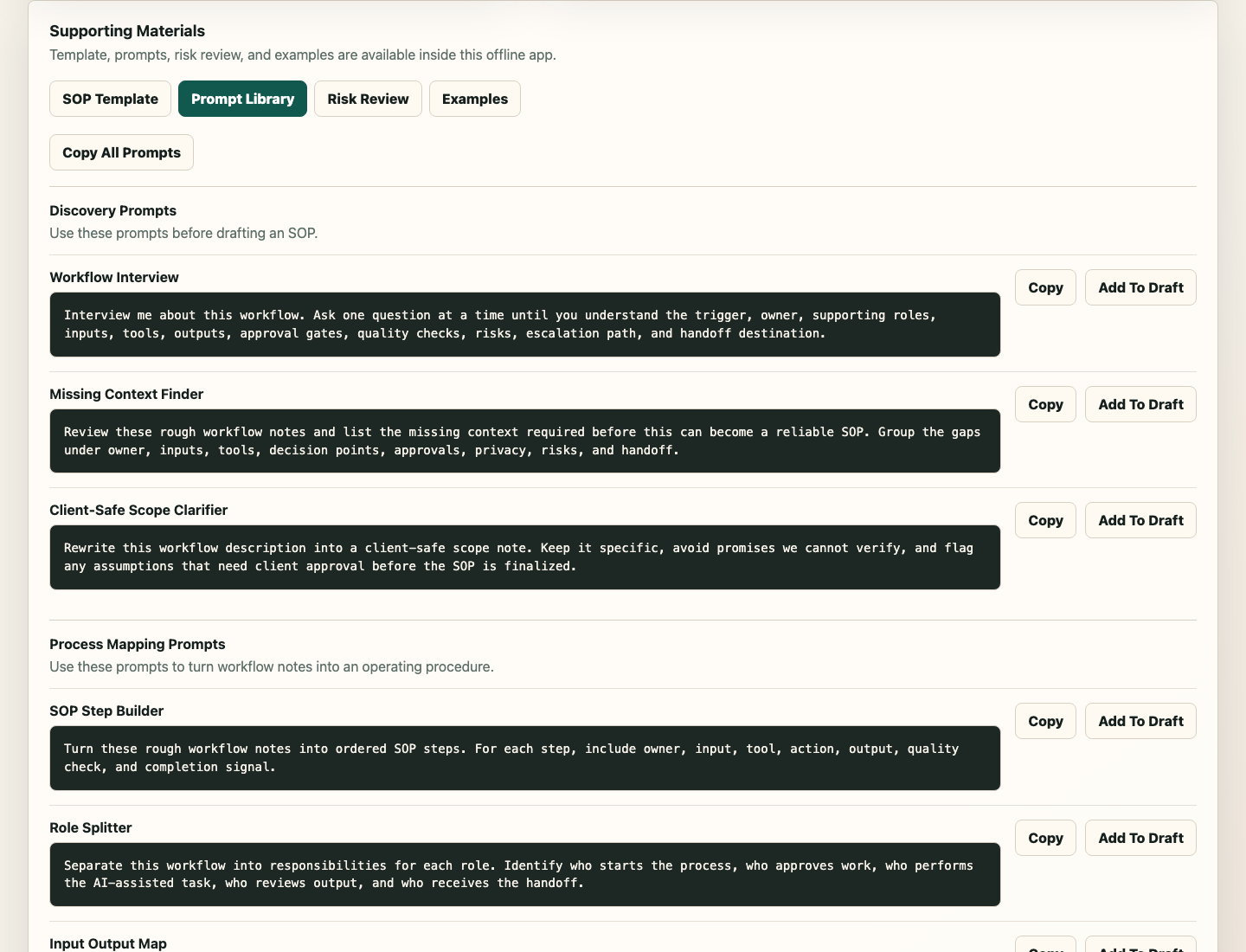Click the Missing Context Finder title
This screenshot has width=1246, height=952.
pos(126,394)
